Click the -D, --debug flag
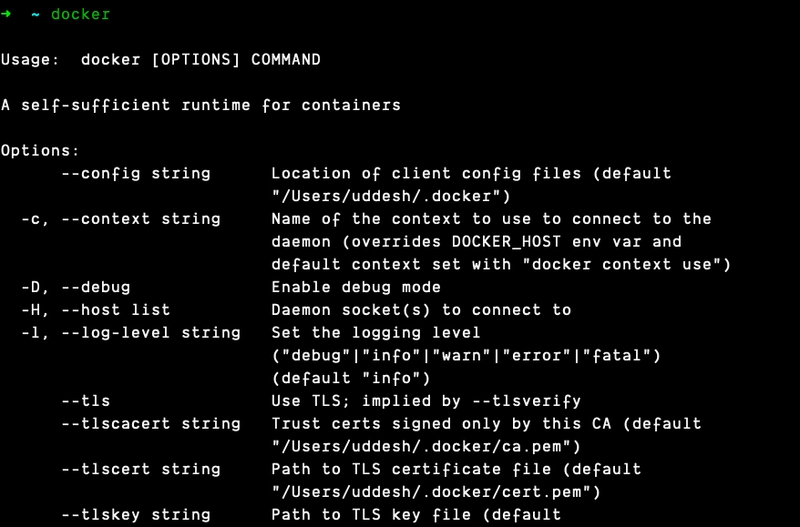The height and width of the screenshot is (527, 800). (x=76, y=287)
